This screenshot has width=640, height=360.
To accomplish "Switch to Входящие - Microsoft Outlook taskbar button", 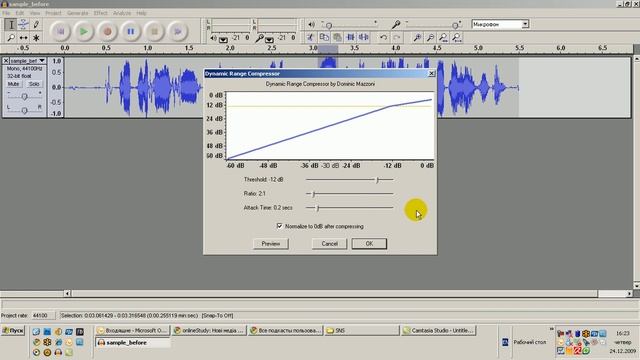I will tap(133, 331).
